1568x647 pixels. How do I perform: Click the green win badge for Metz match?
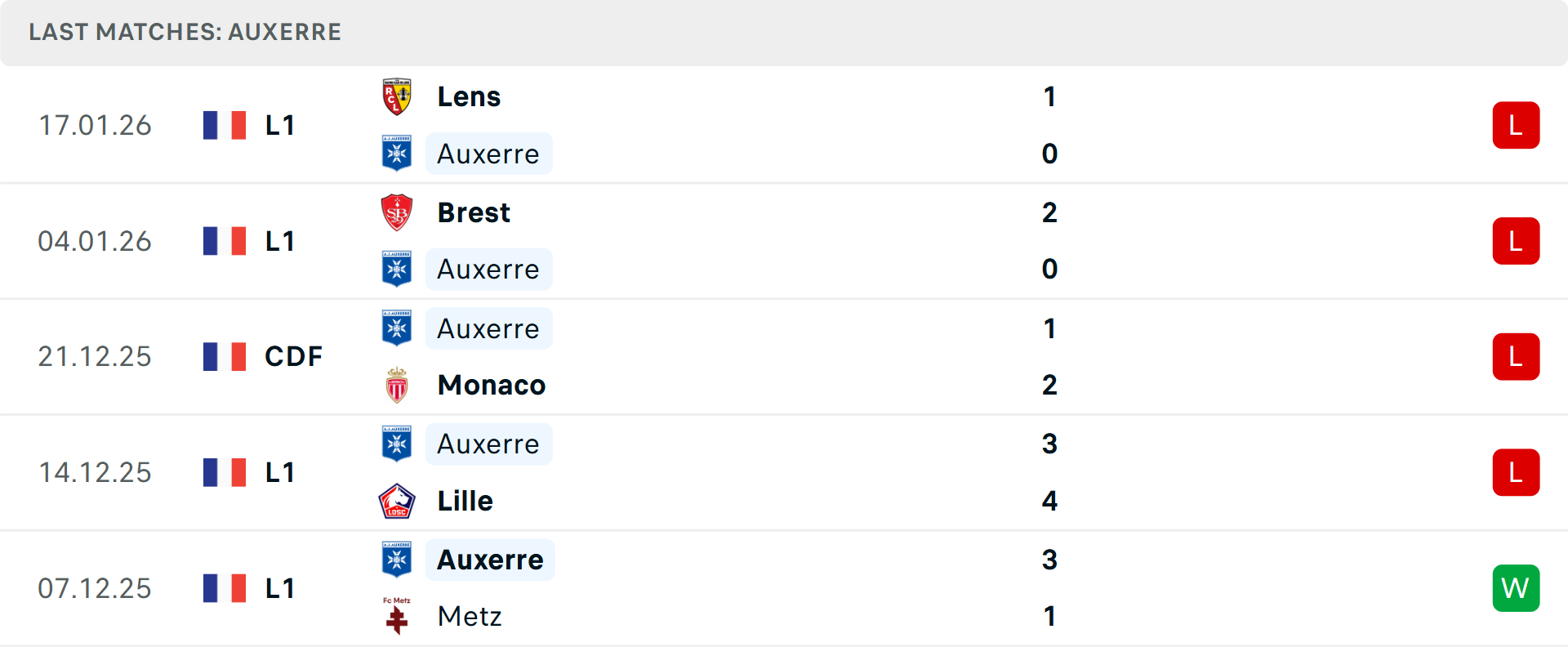(1516, 588)
